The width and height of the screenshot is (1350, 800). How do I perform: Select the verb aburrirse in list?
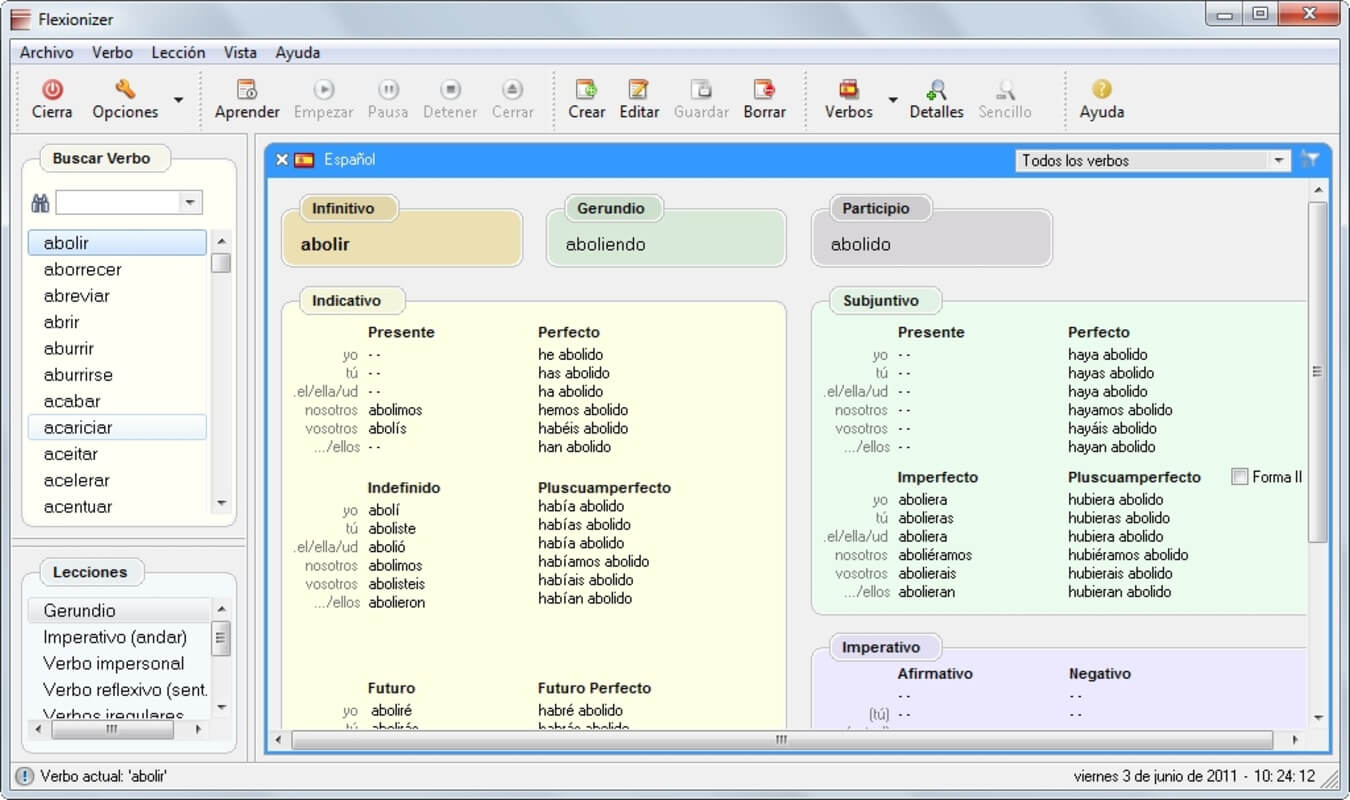tap(78, 375)
